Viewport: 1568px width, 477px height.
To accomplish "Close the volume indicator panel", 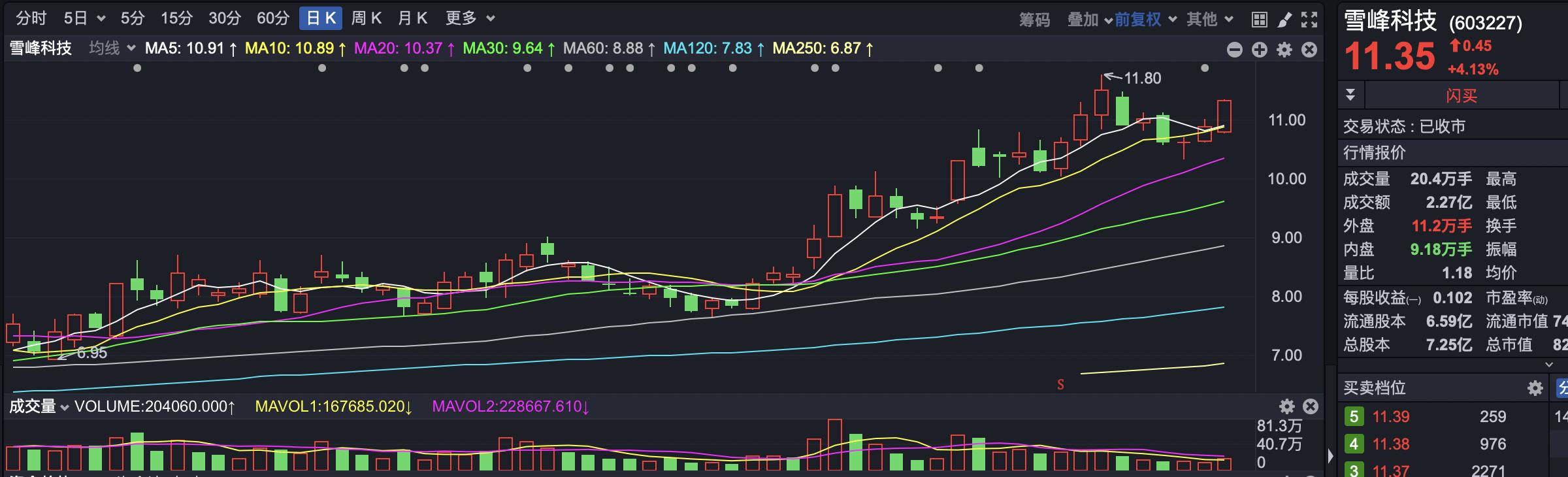I will tap(1311, 406).
